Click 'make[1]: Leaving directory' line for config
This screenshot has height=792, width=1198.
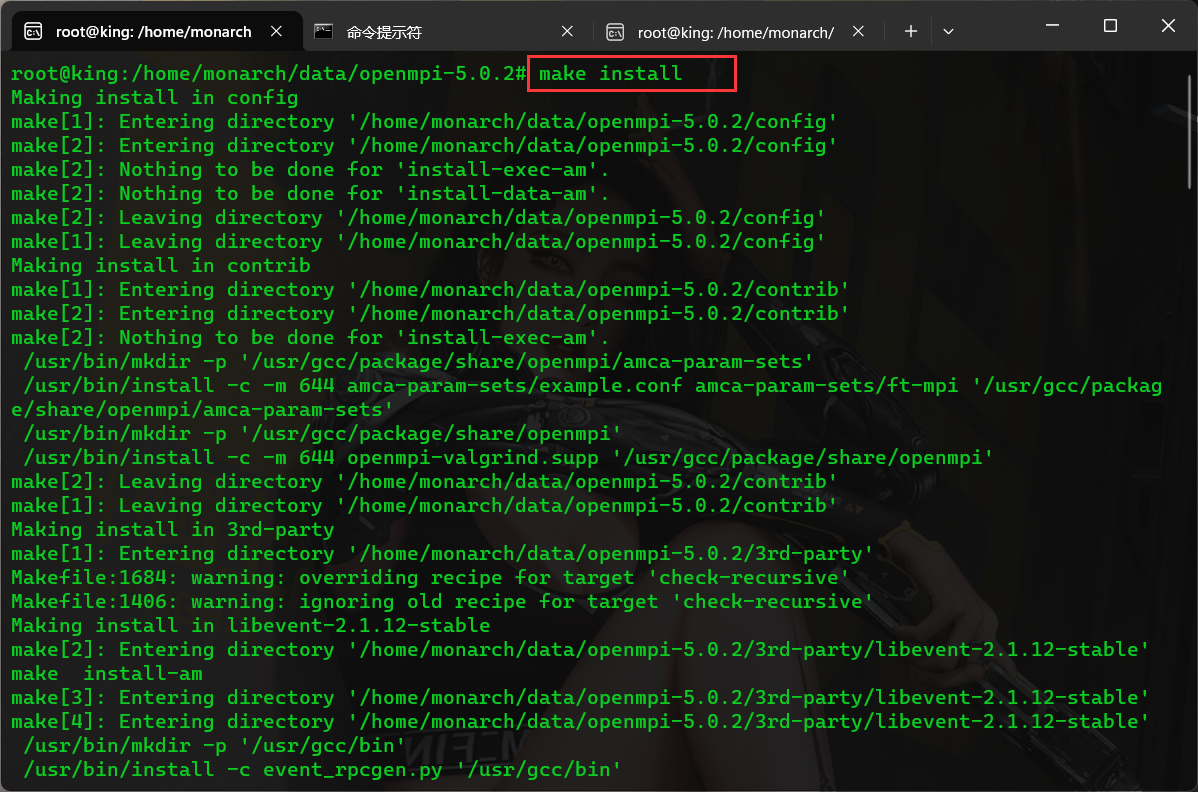pos(418,242)
